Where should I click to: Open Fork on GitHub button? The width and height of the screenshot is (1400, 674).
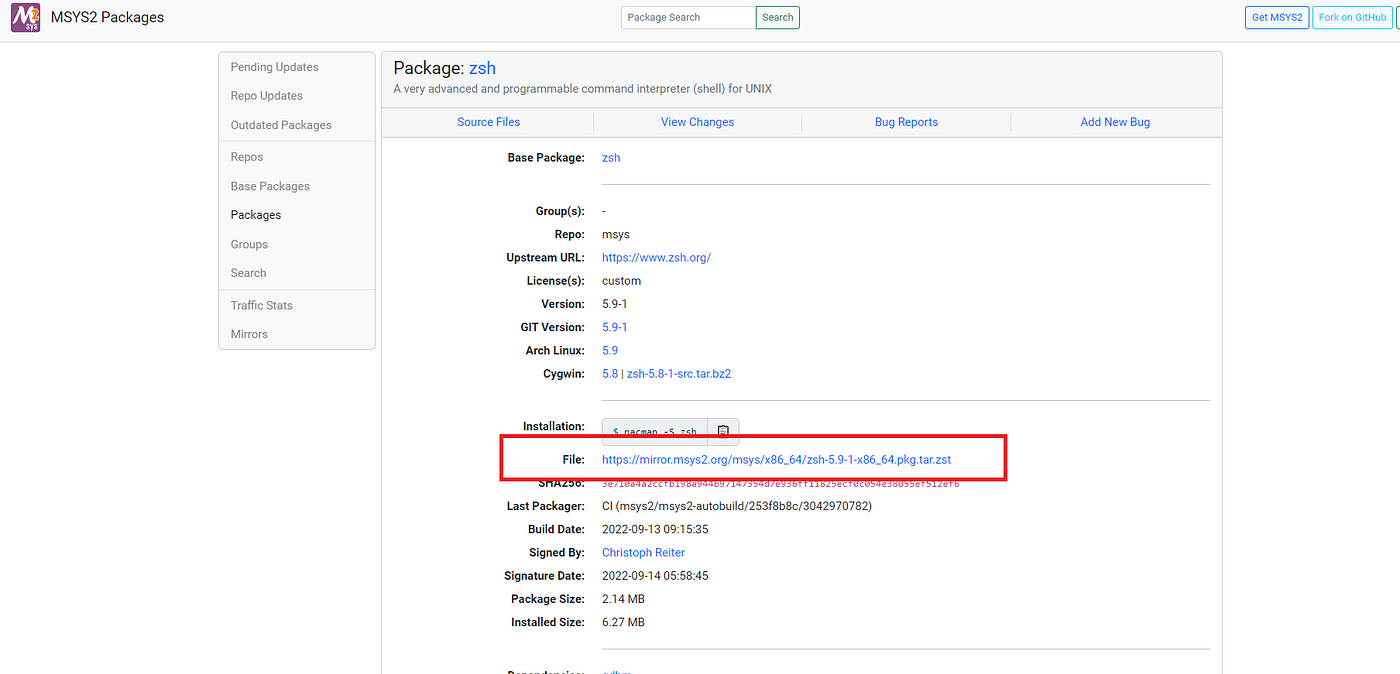(1352, 17)
